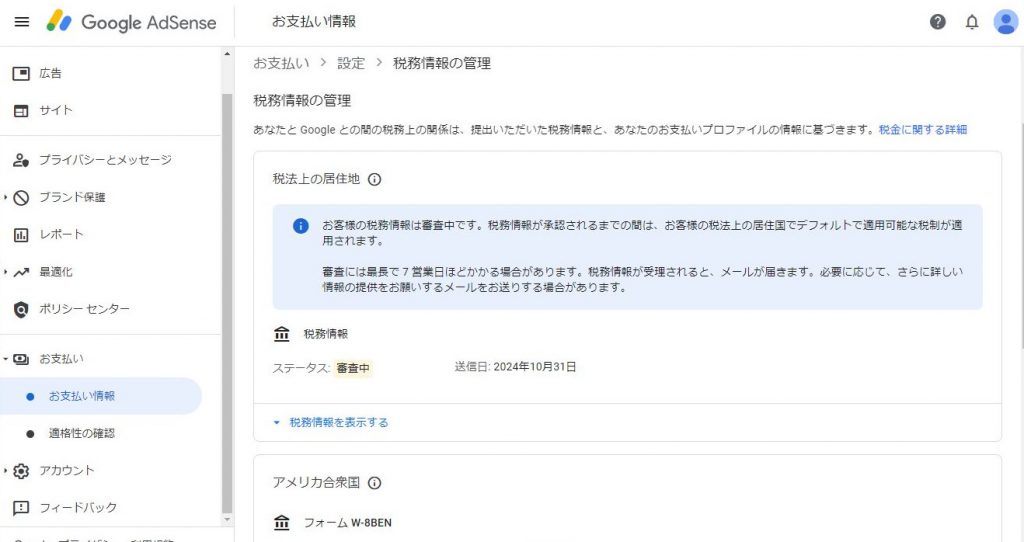Click info icon next to アメリカ合衆国

coord(374,483)
